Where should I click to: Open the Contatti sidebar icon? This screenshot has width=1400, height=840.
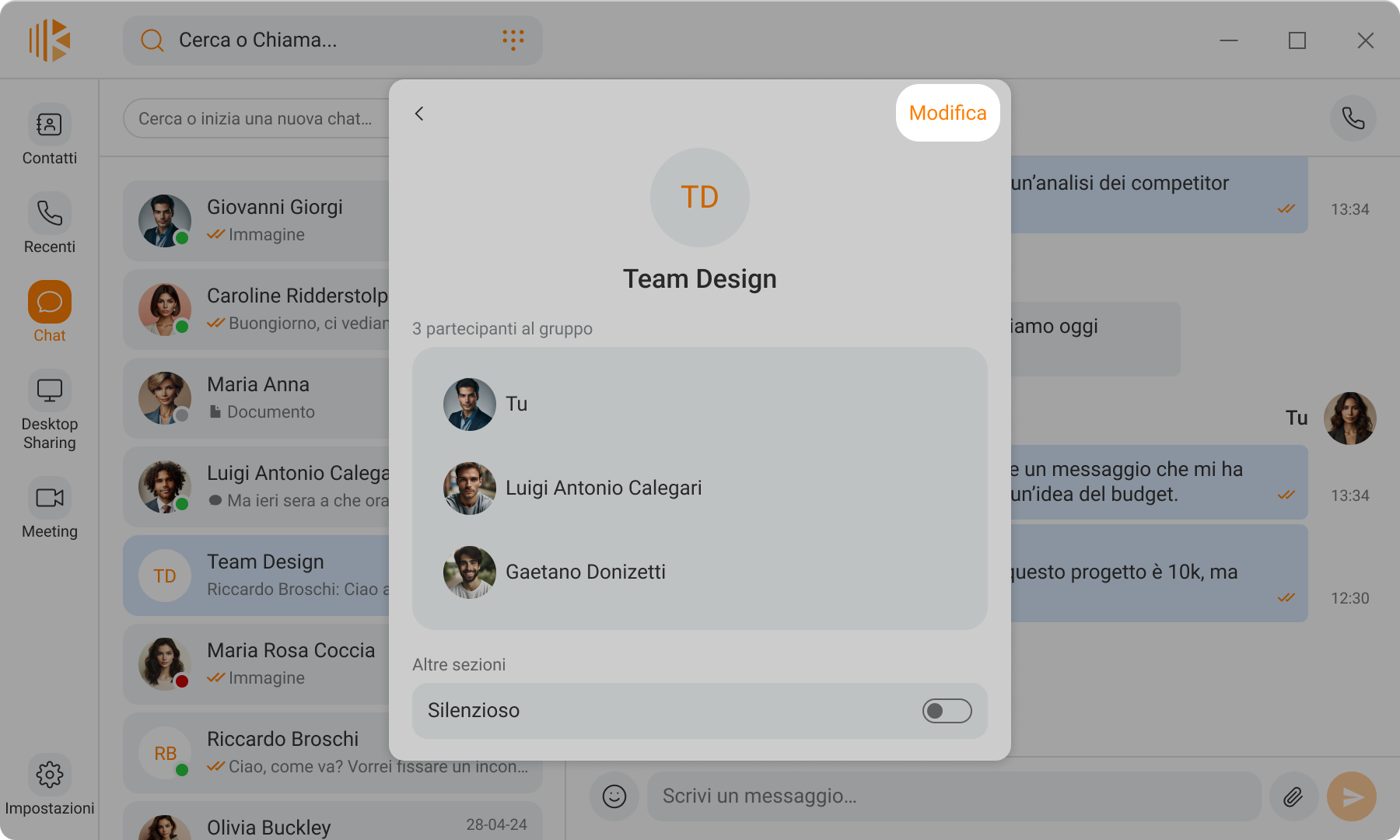pos(50,124)
